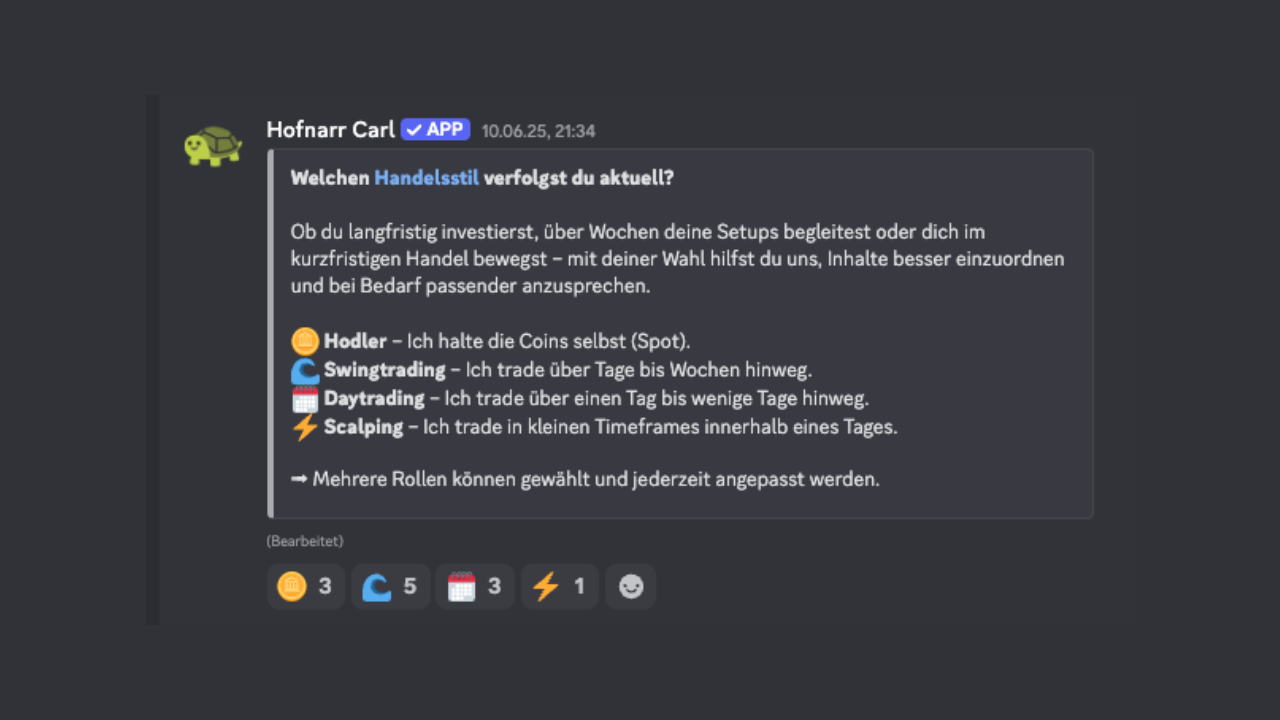
Task: Click the count 5 on wave reaction
Action: coord(410,586)
